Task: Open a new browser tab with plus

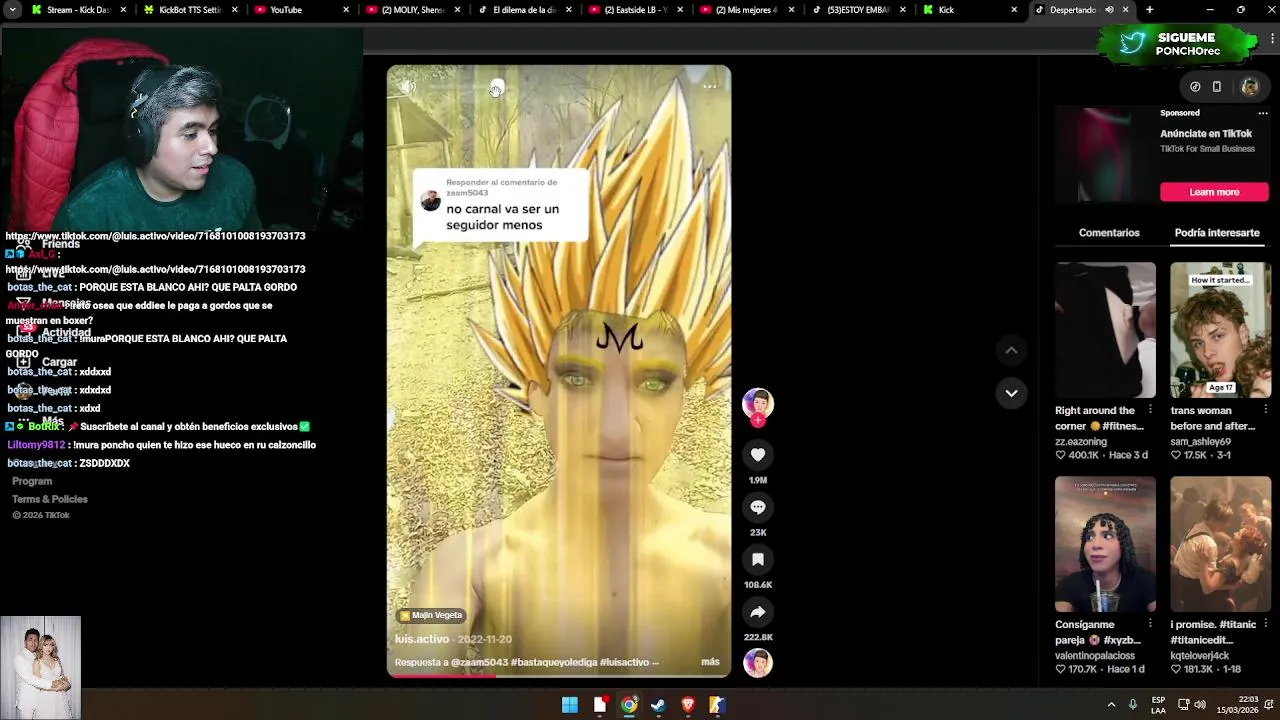Action: coord(1149,10)
